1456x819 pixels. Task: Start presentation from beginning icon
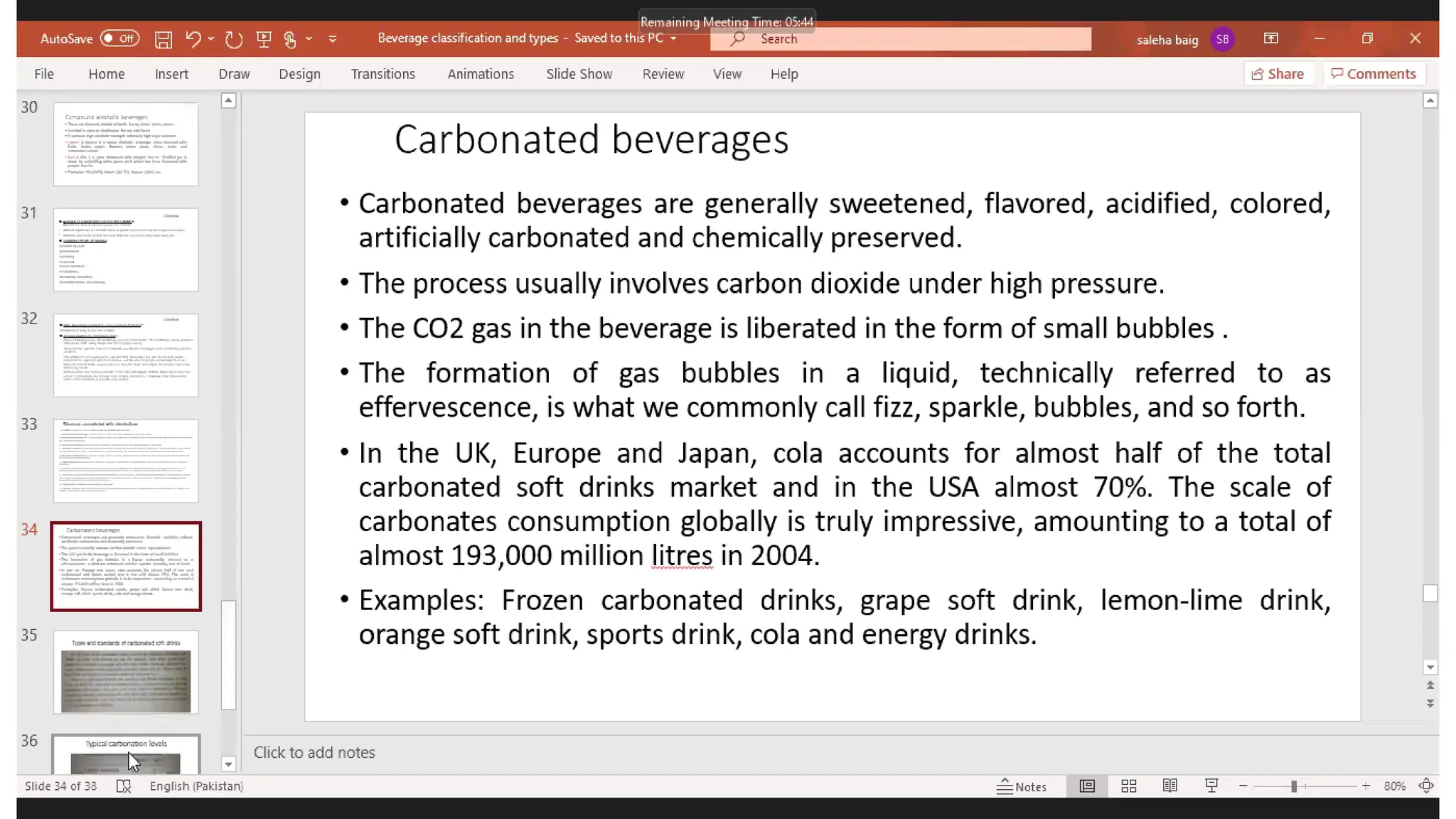click(x=264, y=39)
